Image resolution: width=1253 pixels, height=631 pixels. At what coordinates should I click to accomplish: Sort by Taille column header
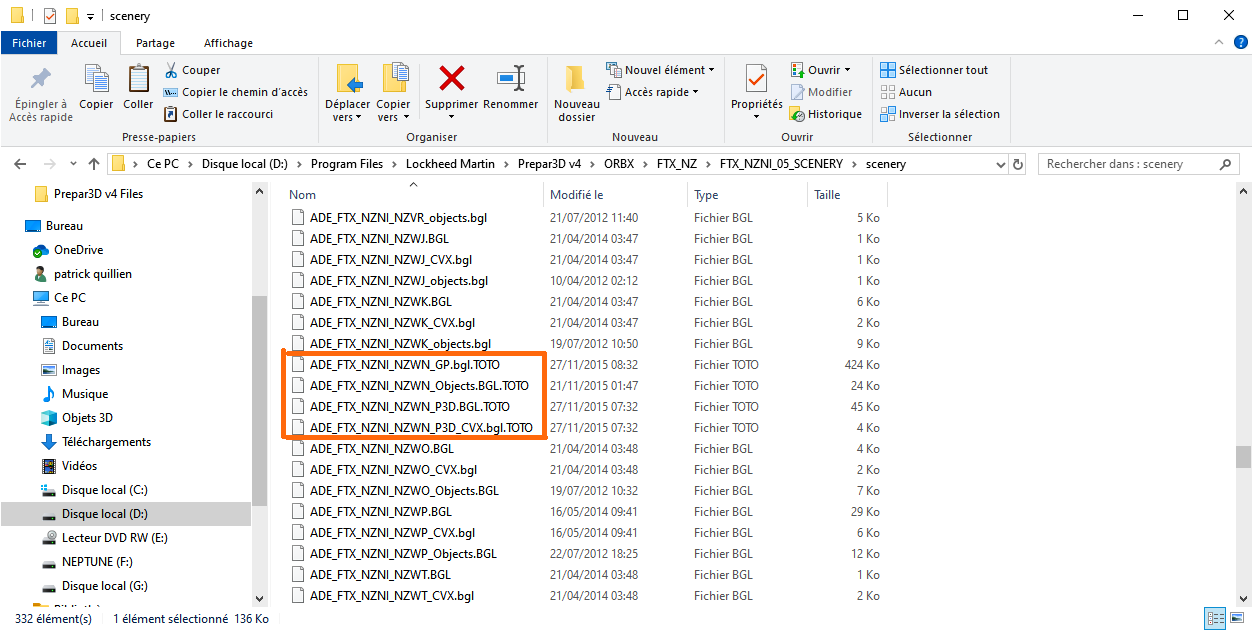click(847, 195)
